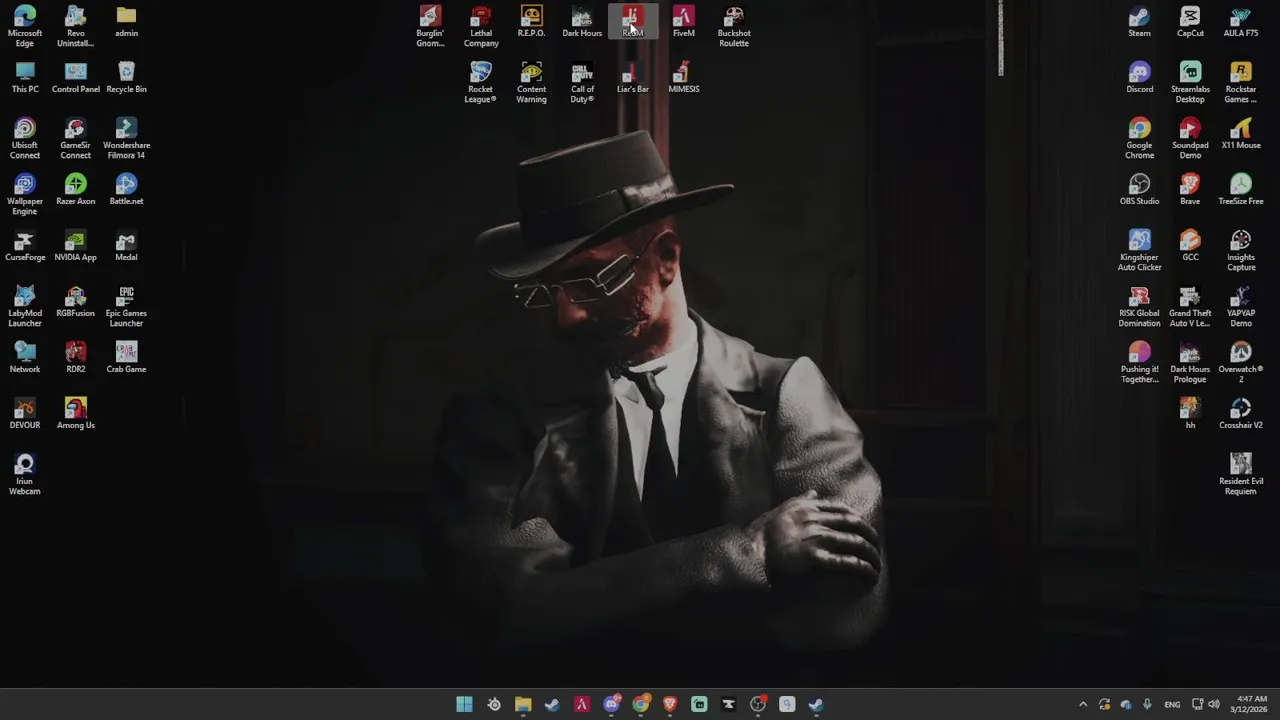Select Streamlabs Desktop shortcut on desktop
1280x720 pixels.
pyautogui.click(x=1190, y=83)
